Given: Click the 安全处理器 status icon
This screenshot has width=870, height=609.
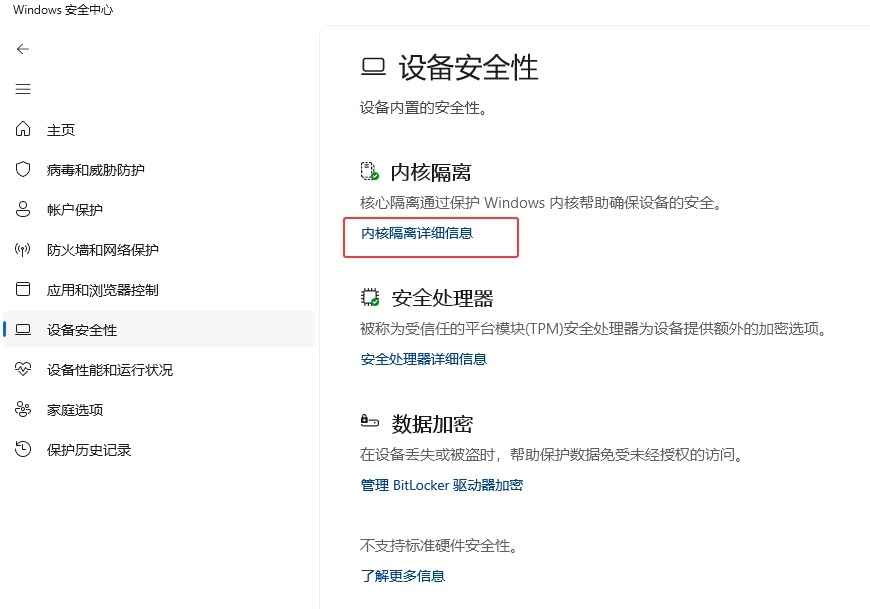Looking at the screenshot, I should click(369, 297).
